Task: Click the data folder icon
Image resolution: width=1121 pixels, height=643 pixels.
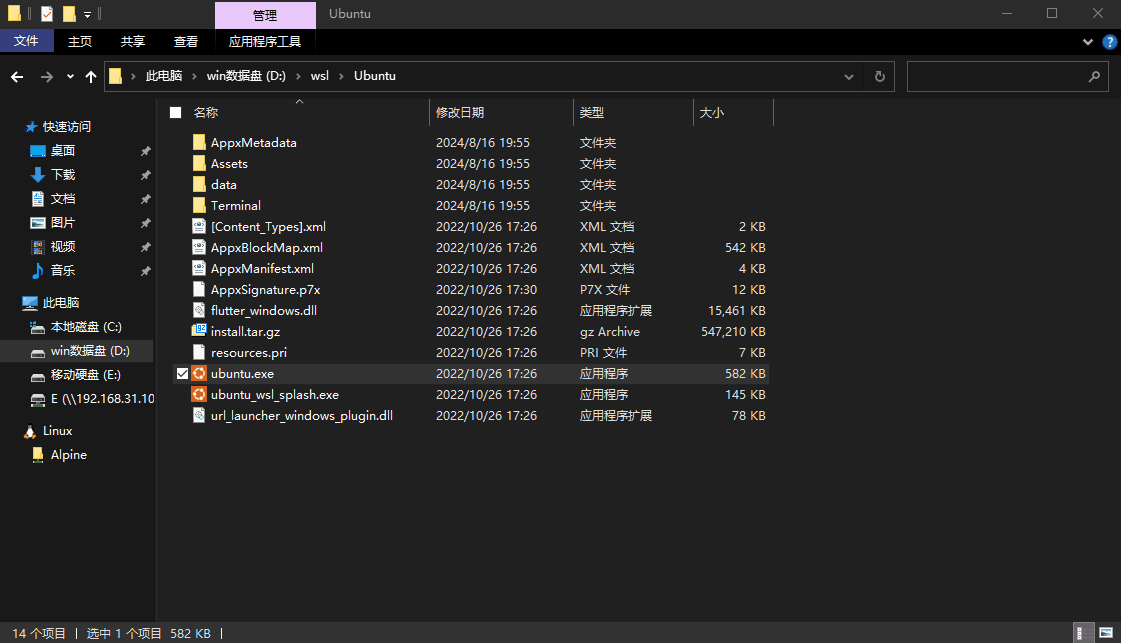Action: [x=199, y=185]
